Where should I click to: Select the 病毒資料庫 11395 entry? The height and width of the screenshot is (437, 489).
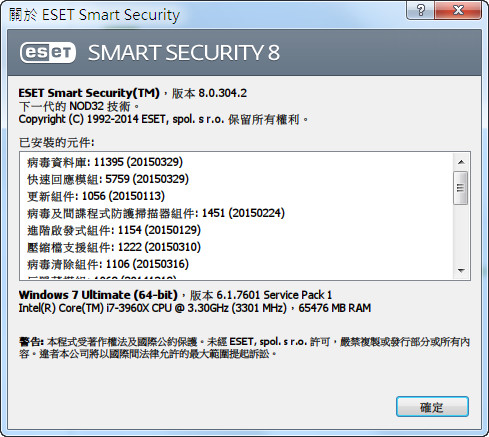(x=105, y=162)
